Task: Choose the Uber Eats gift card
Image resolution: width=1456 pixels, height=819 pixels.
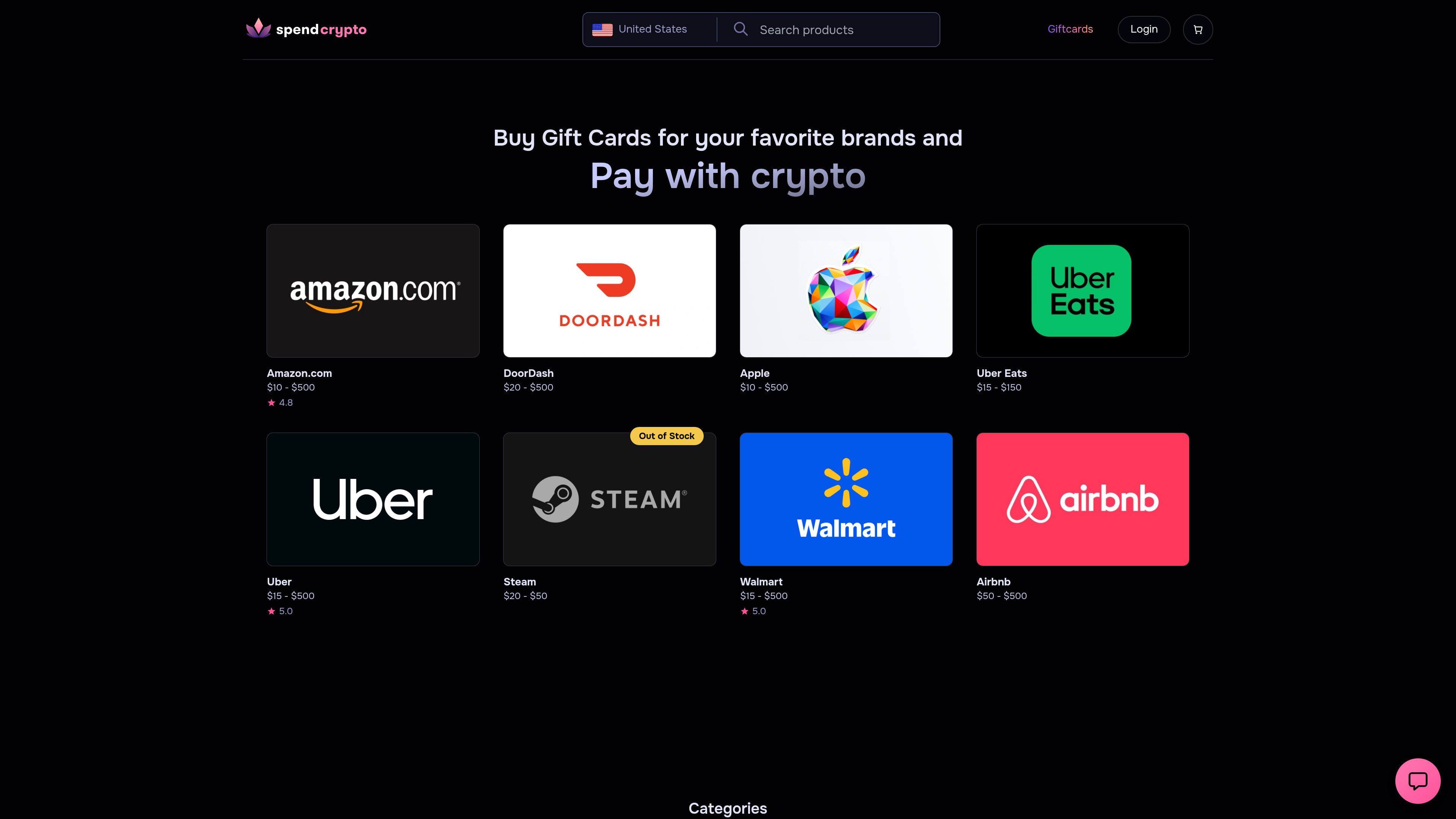Action: coord(1083,290)
